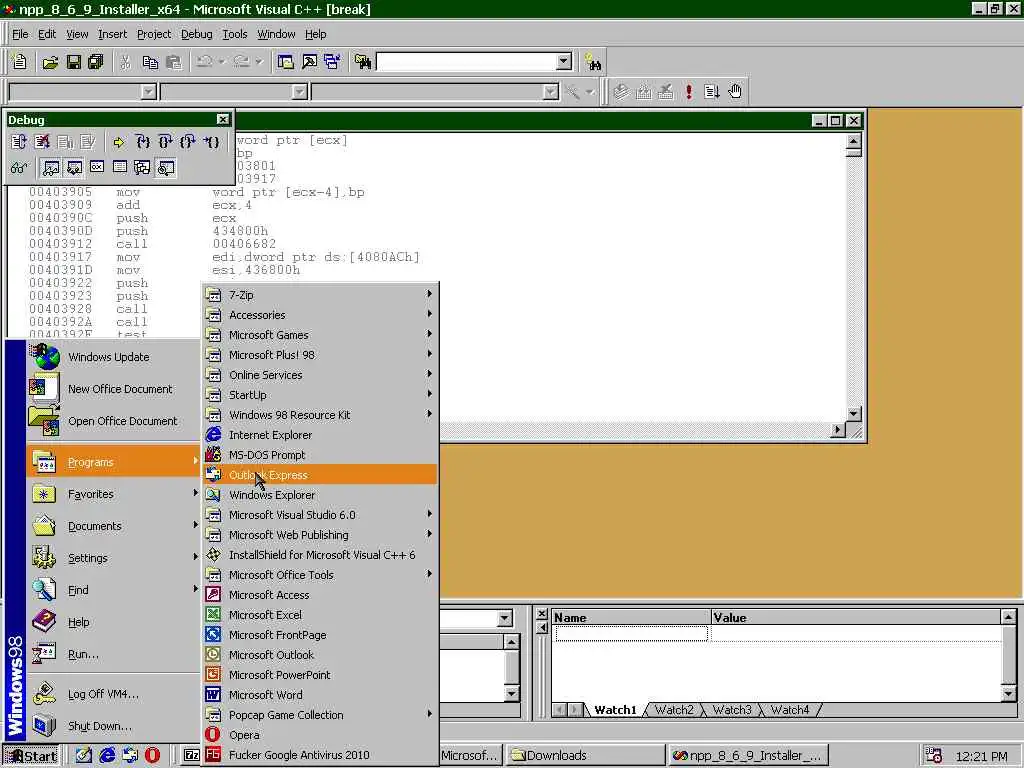Click the Open file toolbar icon
The width and height of the screenshot is (1024, 768).
(50, 62)
